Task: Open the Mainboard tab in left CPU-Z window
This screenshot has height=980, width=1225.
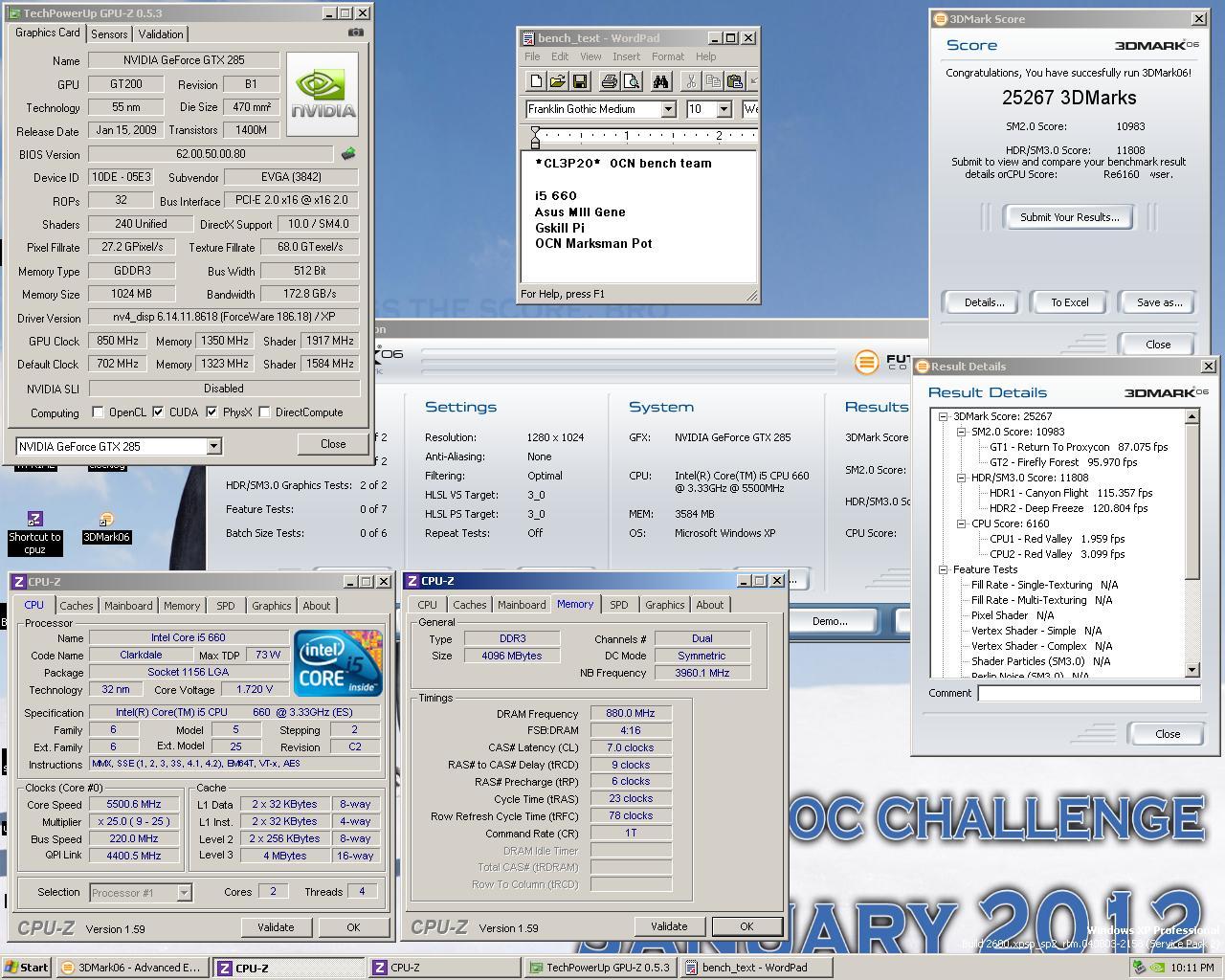Action: (x=128, y=606)
